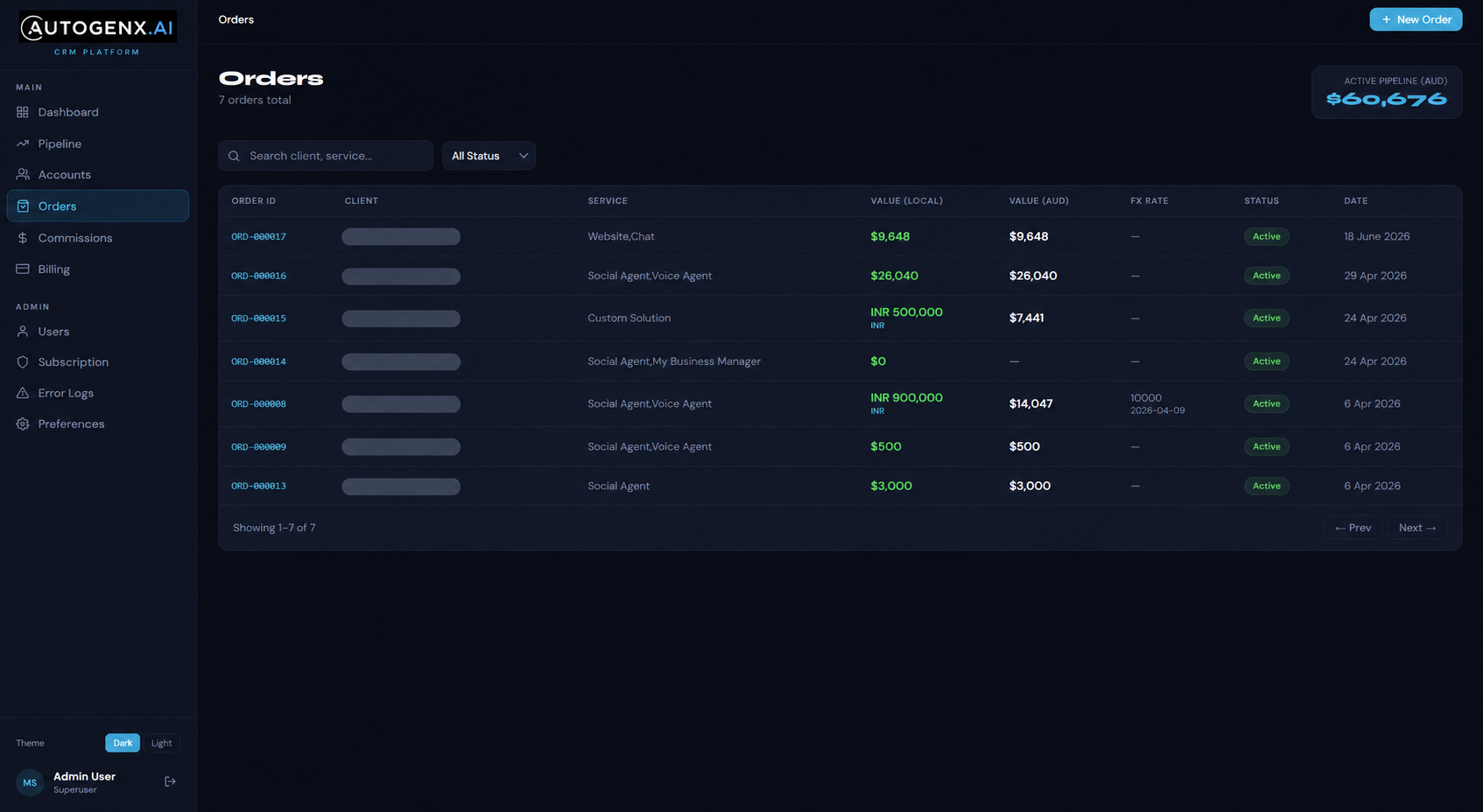Click the 18 June 2026 date

point(1377,236)
